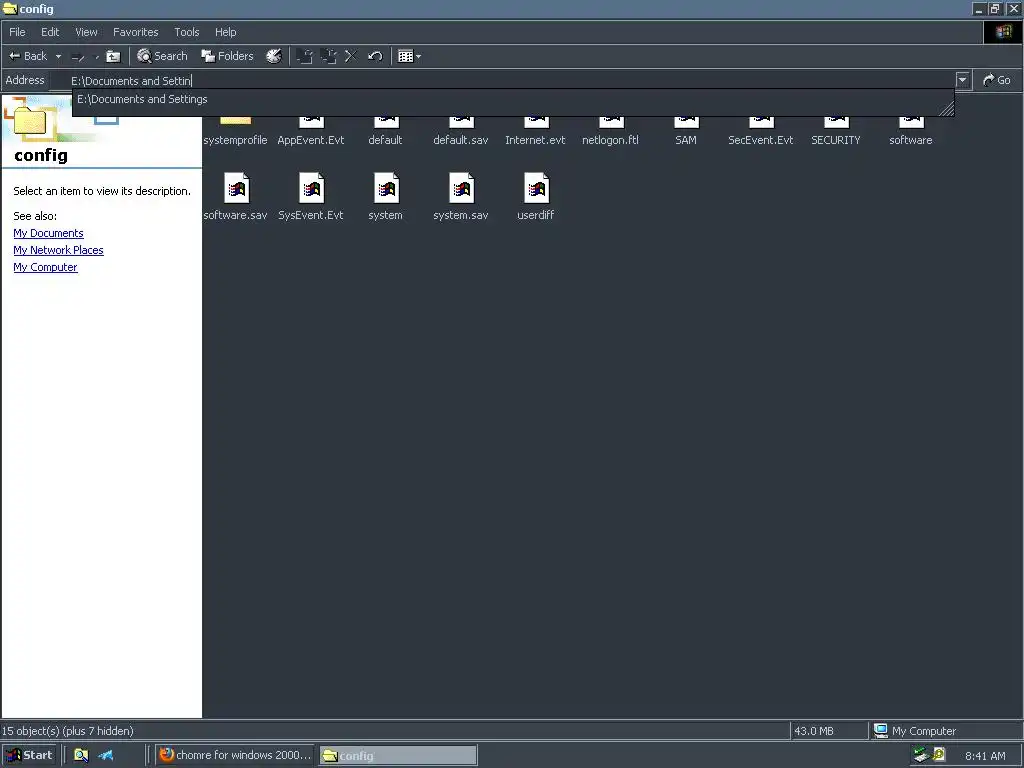
Task: Open the History toolbar icon
Action: (274, 56)
